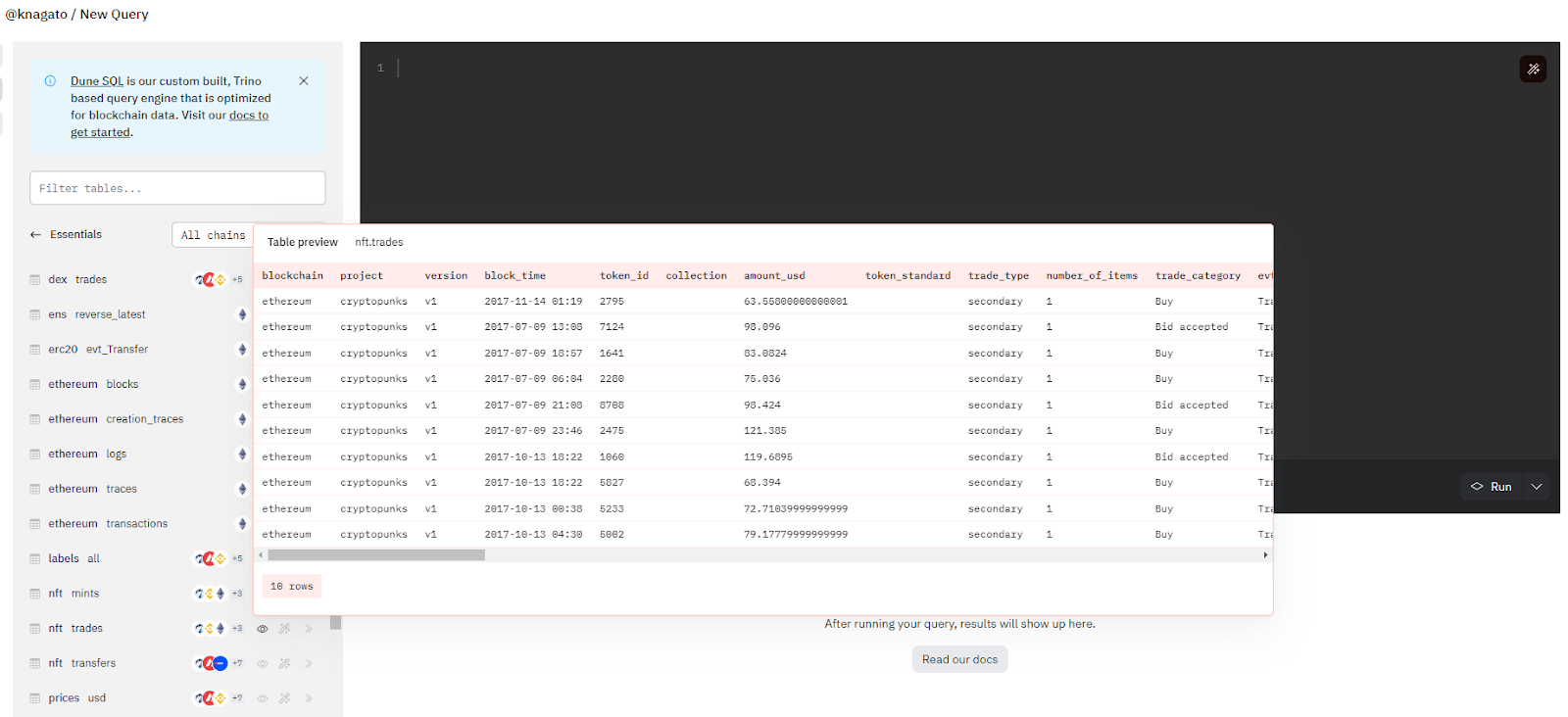Click the table icon beside ethereum creation_traces

(35, 419)
